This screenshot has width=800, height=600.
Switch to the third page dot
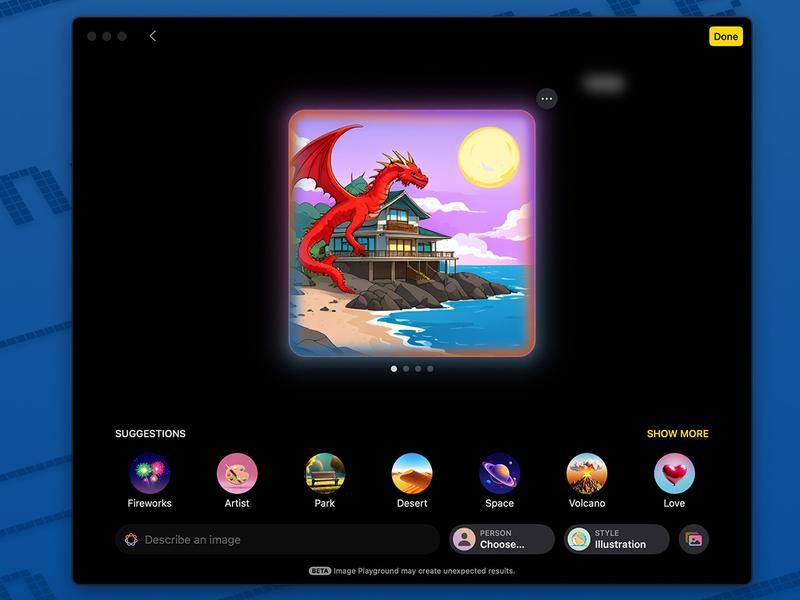click(418, 368)
